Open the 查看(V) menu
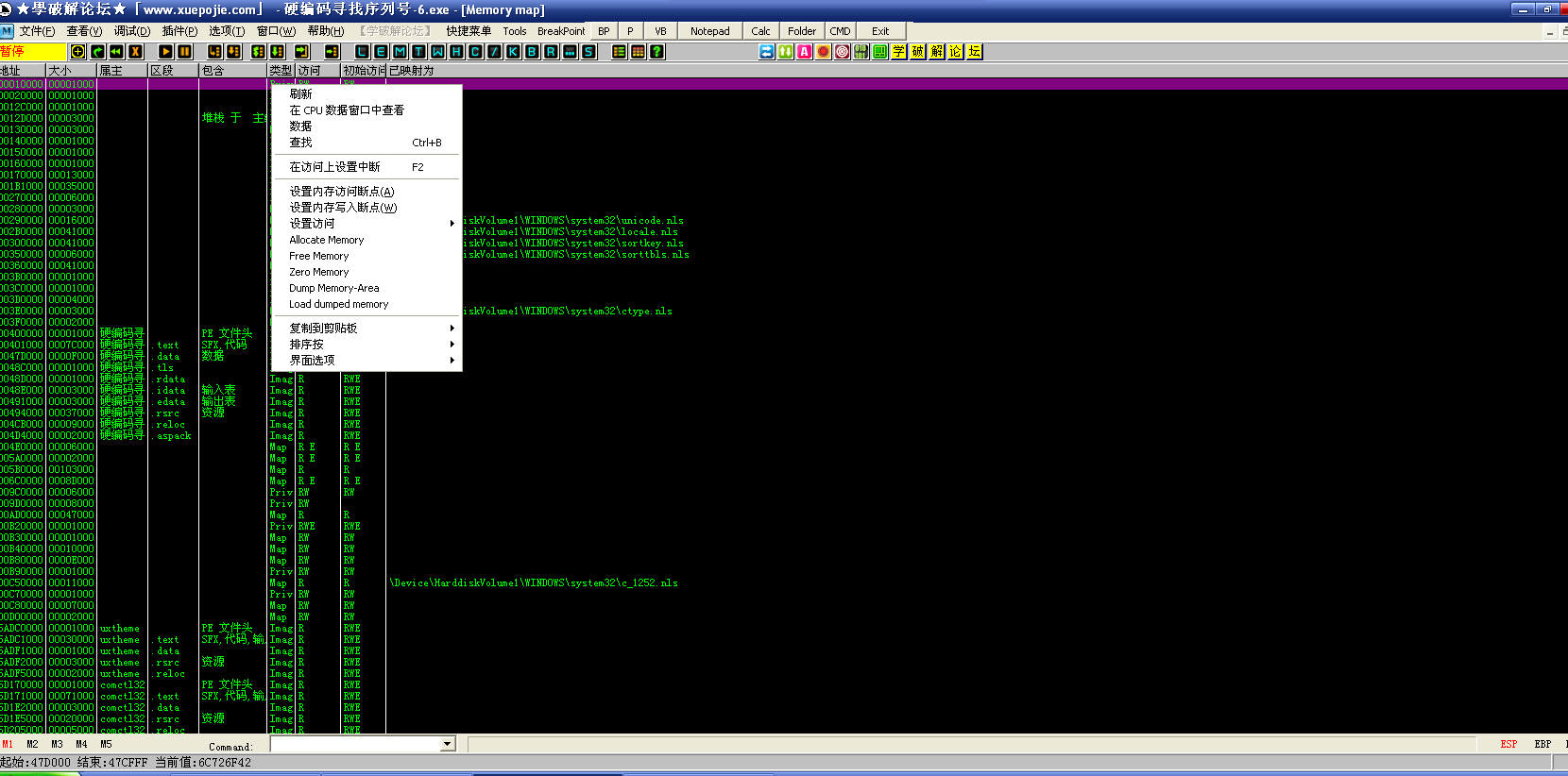The height and width of the screenshot is (776, 1568). click(x=84, y=31)
